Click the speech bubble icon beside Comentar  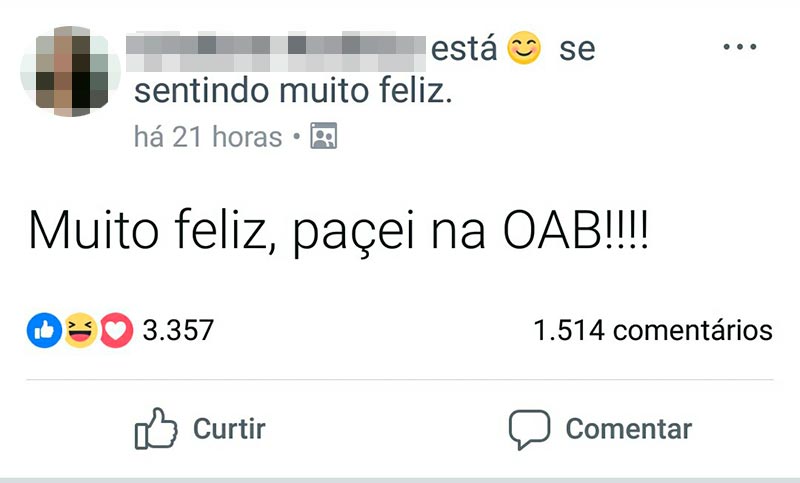(x=529, y=429)
